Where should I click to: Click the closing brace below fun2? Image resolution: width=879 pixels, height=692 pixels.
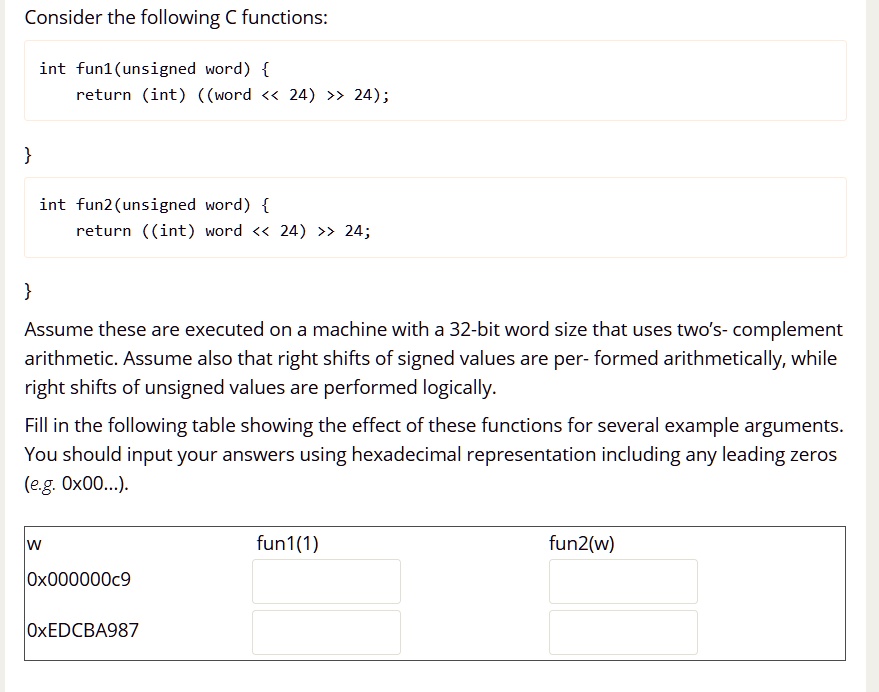point(27,290)
